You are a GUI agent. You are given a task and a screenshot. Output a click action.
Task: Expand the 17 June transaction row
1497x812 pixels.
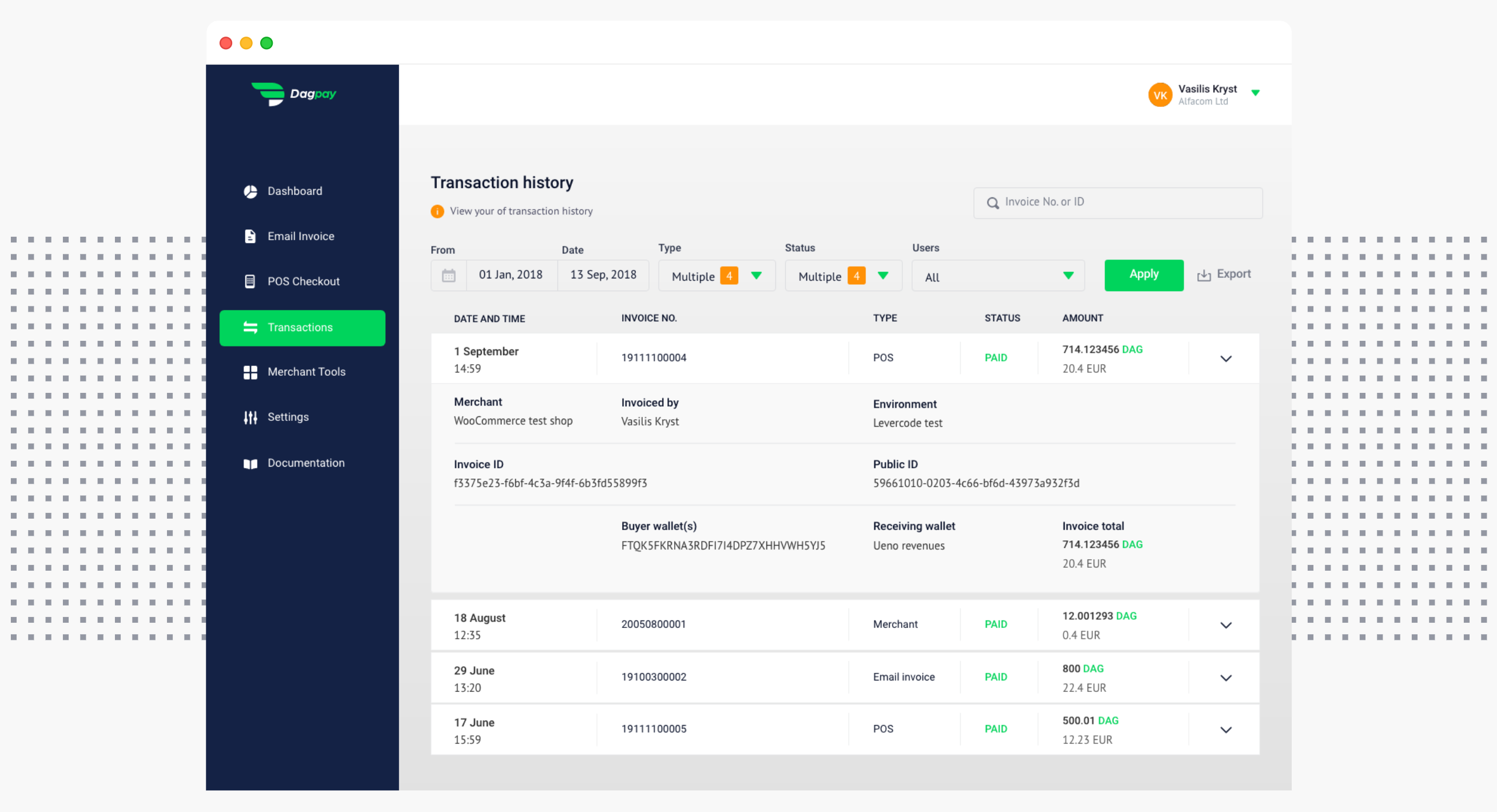coord(1225,730)
